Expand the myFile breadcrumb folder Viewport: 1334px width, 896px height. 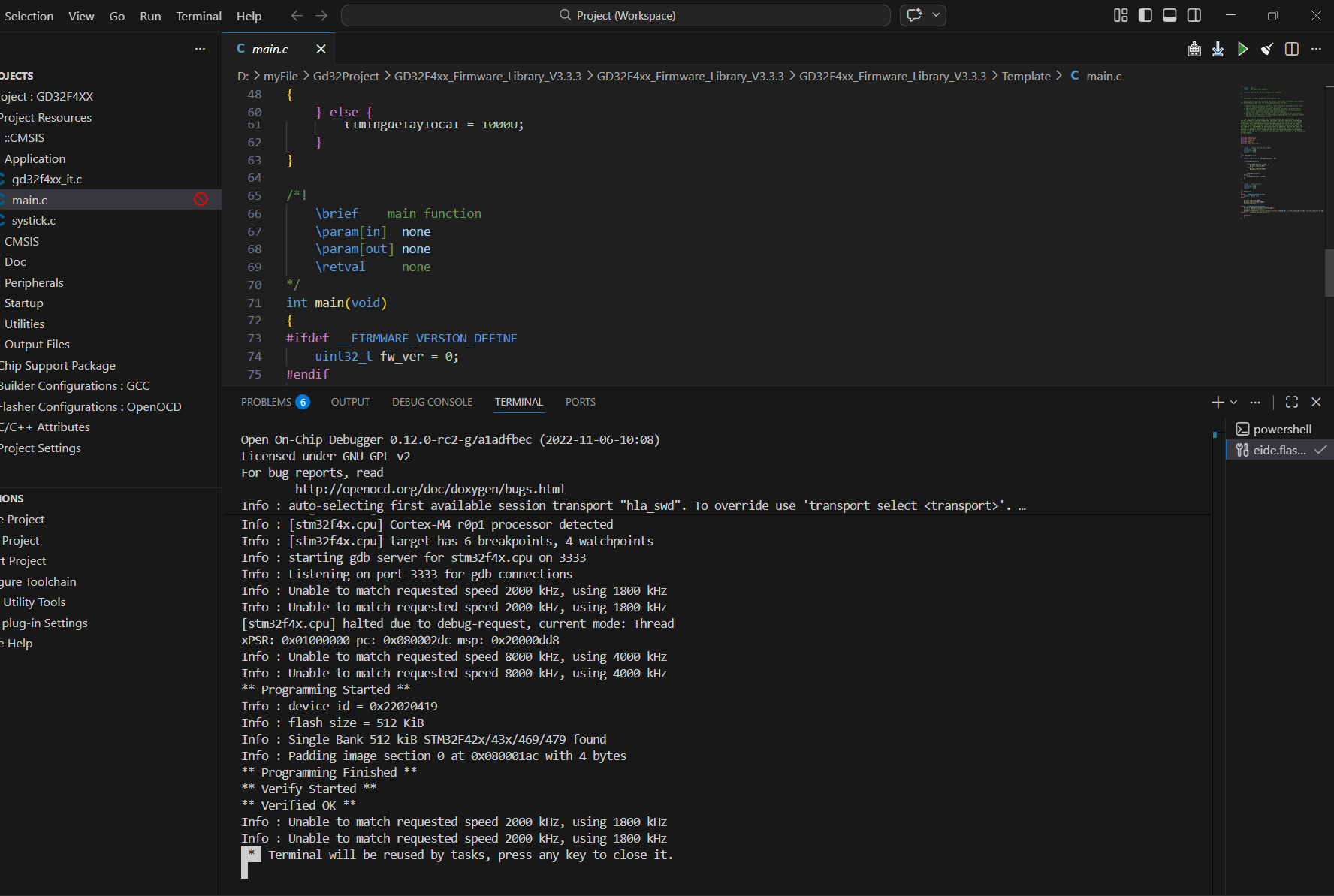point(281,76)
